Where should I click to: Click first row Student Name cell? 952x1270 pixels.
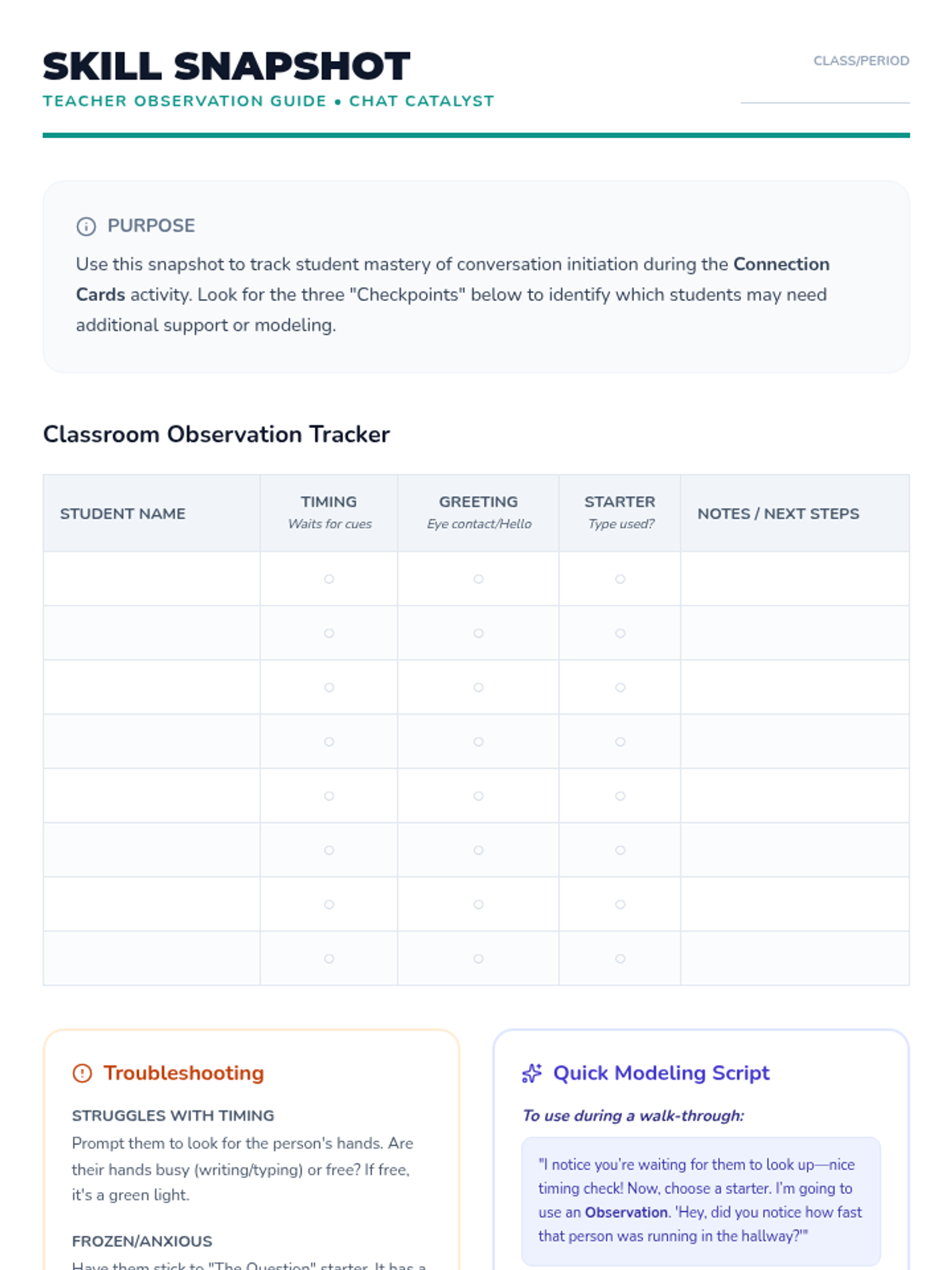click(152, 579)
